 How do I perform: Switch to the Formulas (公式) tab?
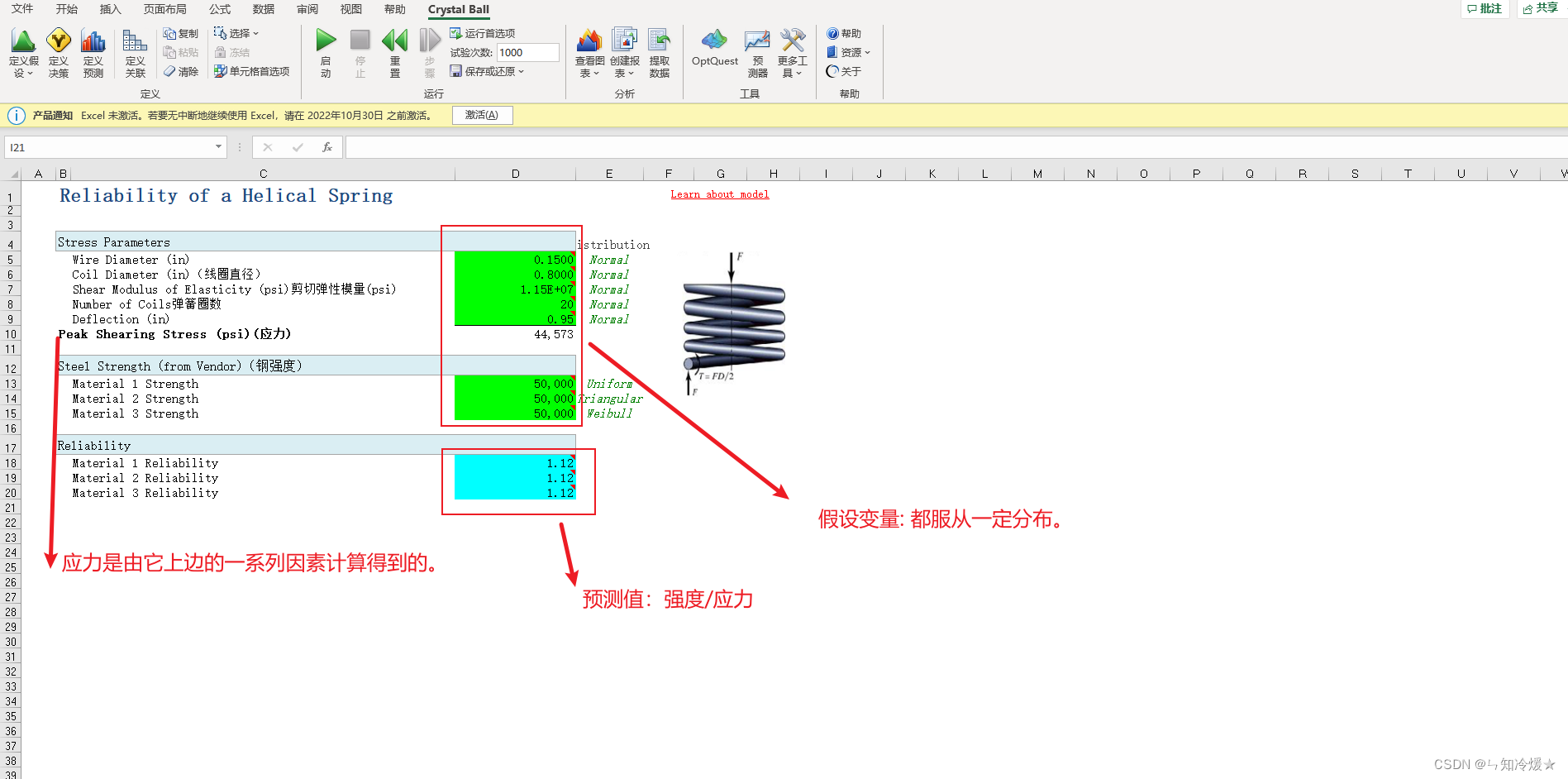tap(220, 9)
